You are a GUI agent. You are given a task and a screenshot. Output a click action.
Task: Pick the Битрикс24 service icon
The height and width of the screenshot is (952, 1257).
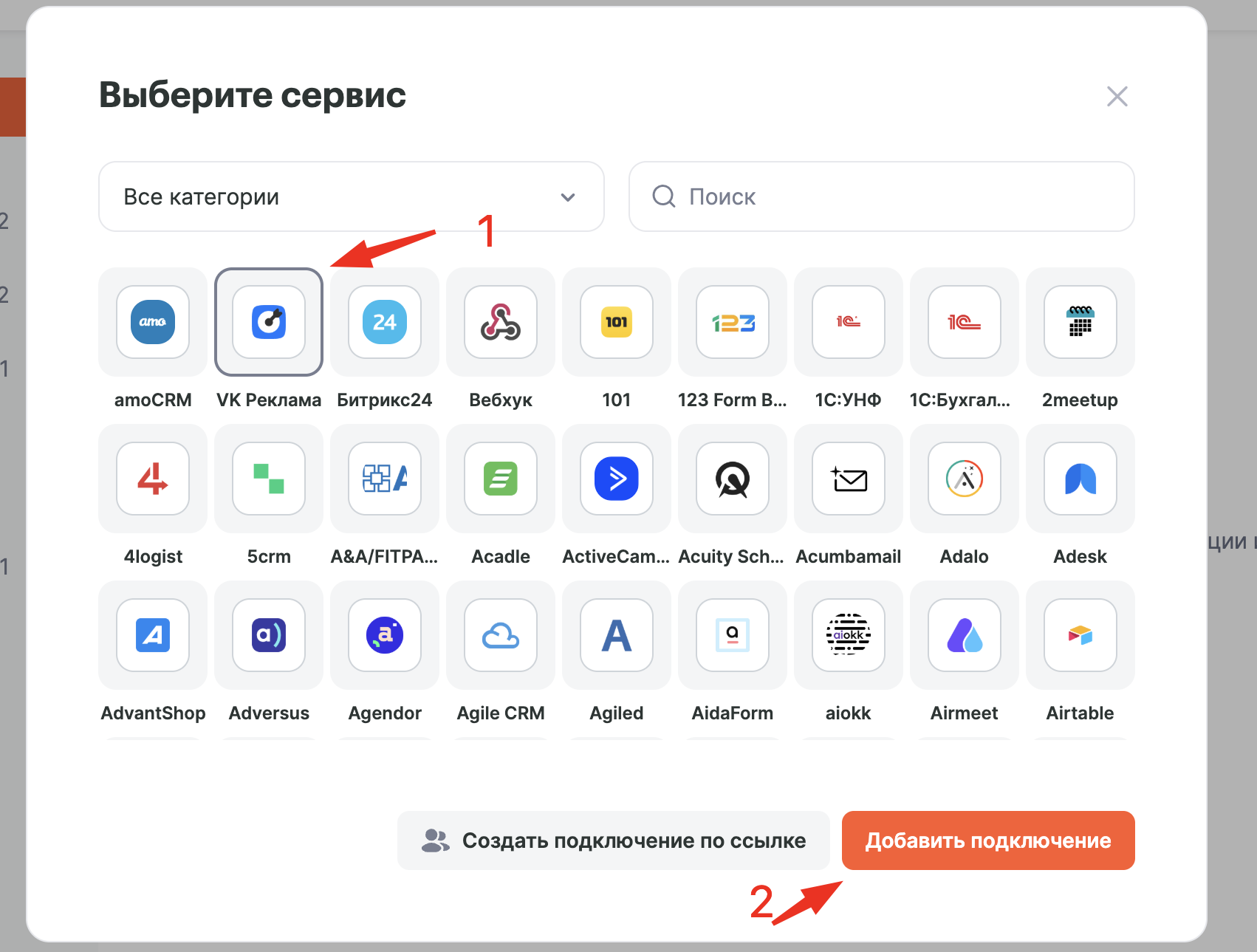click(385, 322)
